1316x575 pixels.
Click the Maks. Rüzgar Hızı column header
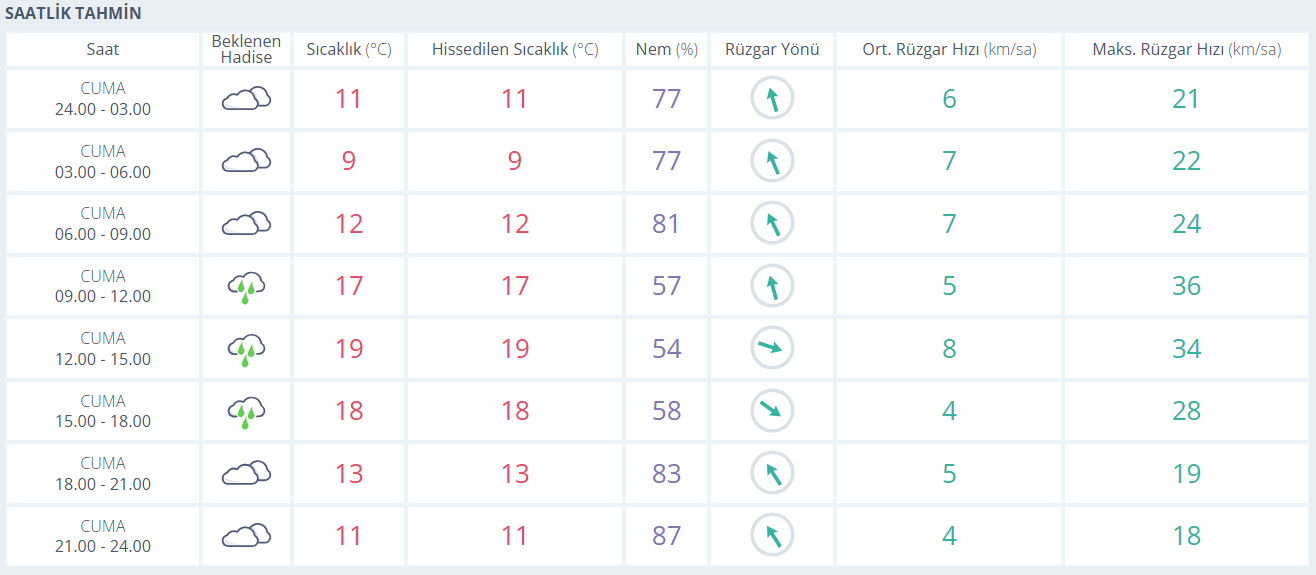point(1186,49)
